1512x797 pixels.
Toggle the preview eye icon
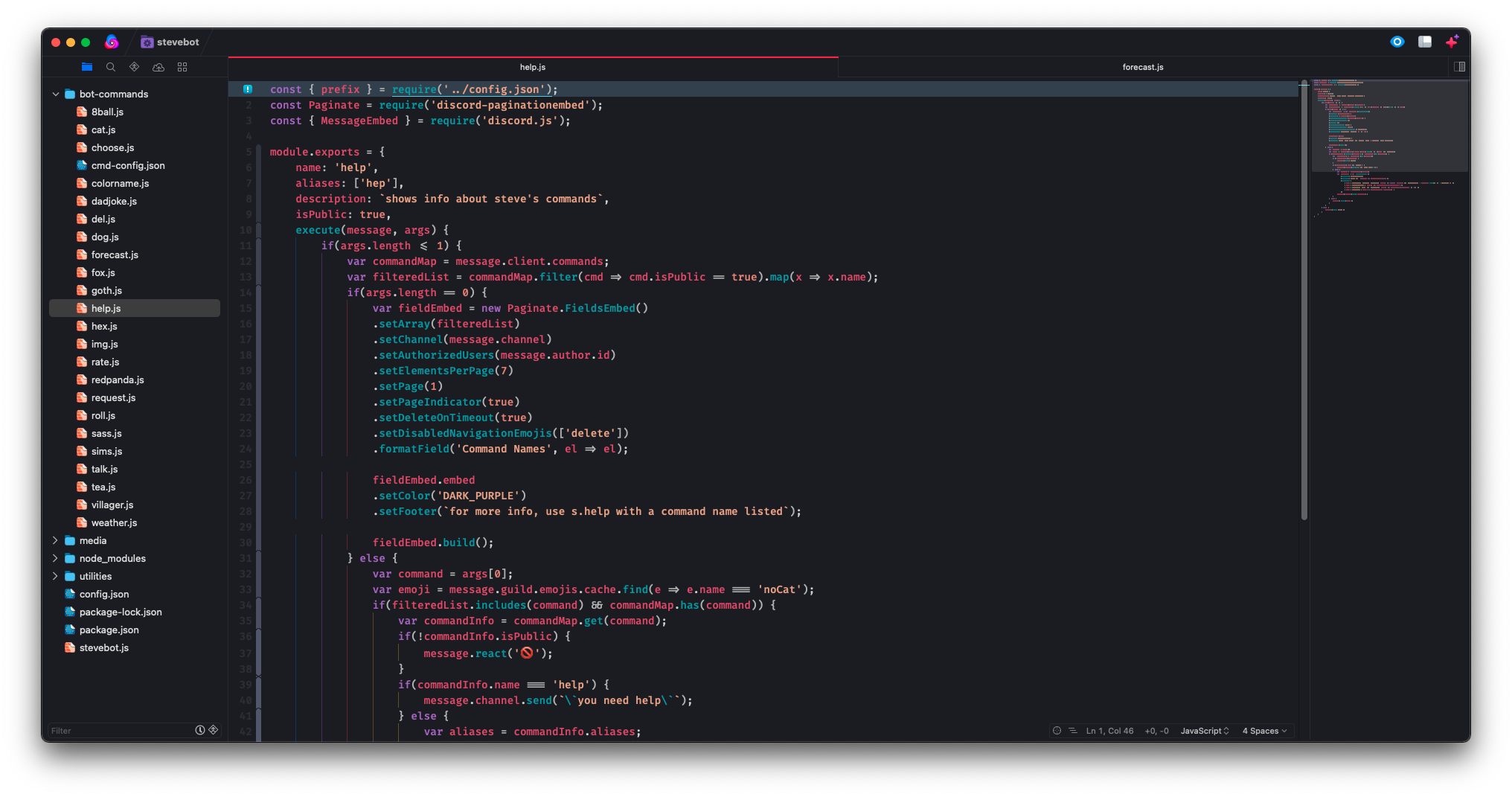(1397, 42)
